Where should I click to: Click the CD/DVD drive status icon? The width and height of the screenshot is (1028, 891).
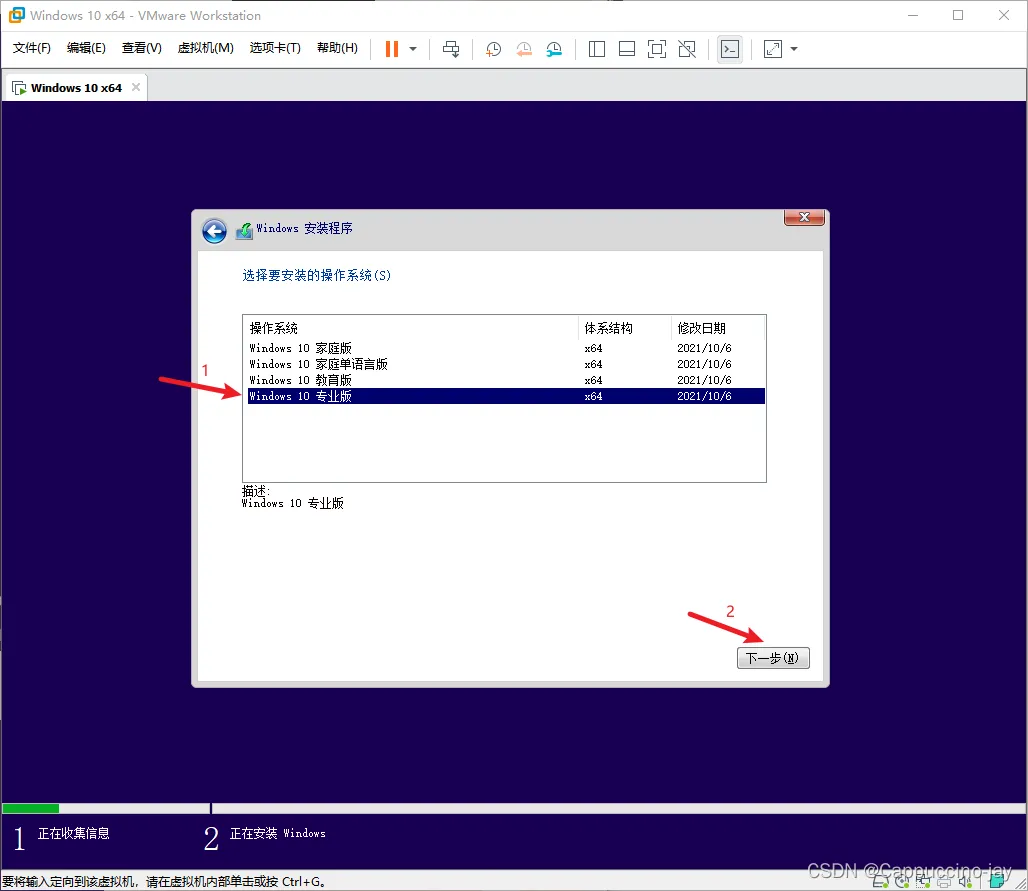(902, 882)
